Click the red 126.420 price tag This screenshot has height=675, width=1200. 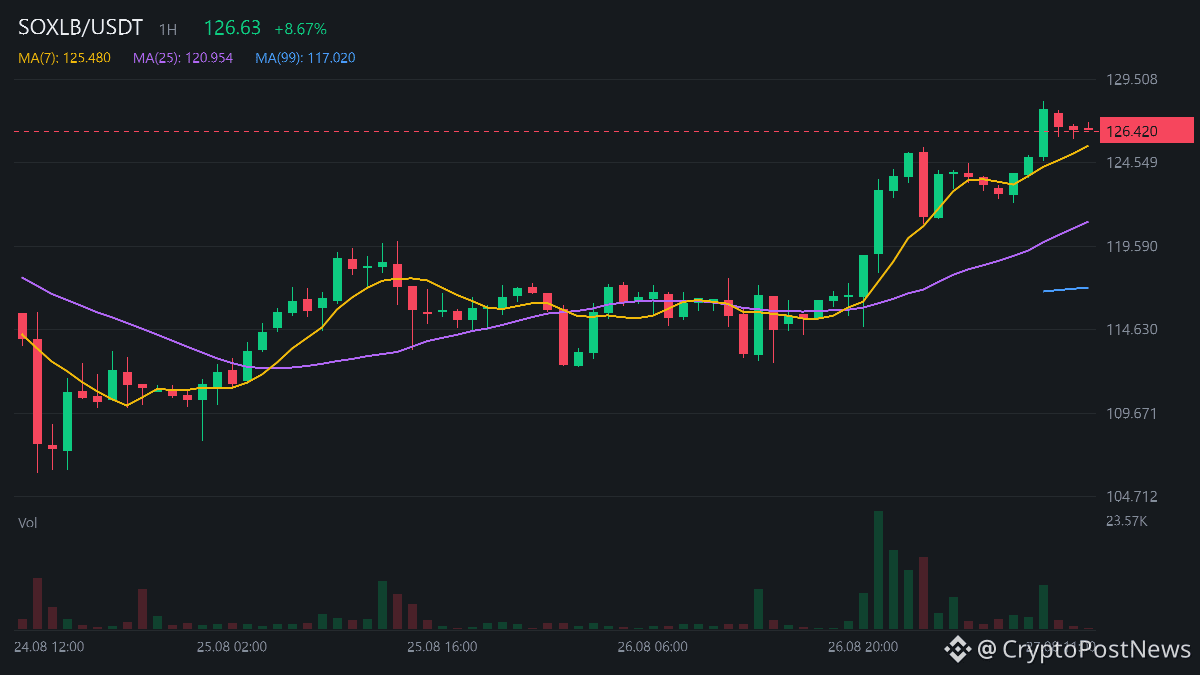coord(1147,131)
